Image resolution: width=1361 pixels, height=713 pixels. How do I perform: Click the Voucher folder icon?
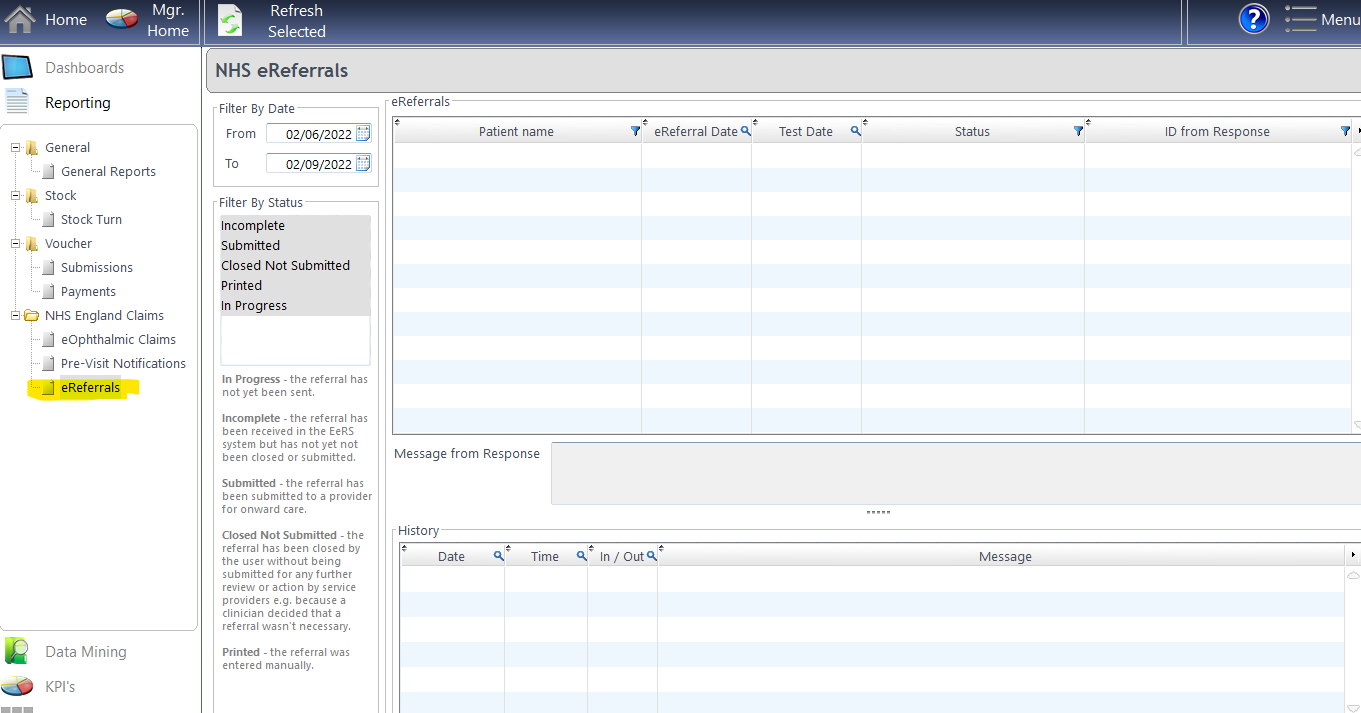tap(31, 243)
